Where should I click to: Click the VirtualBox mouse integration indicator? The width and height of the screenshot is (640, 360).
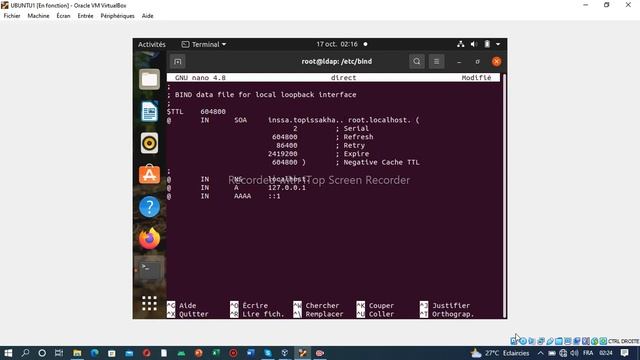595,341
